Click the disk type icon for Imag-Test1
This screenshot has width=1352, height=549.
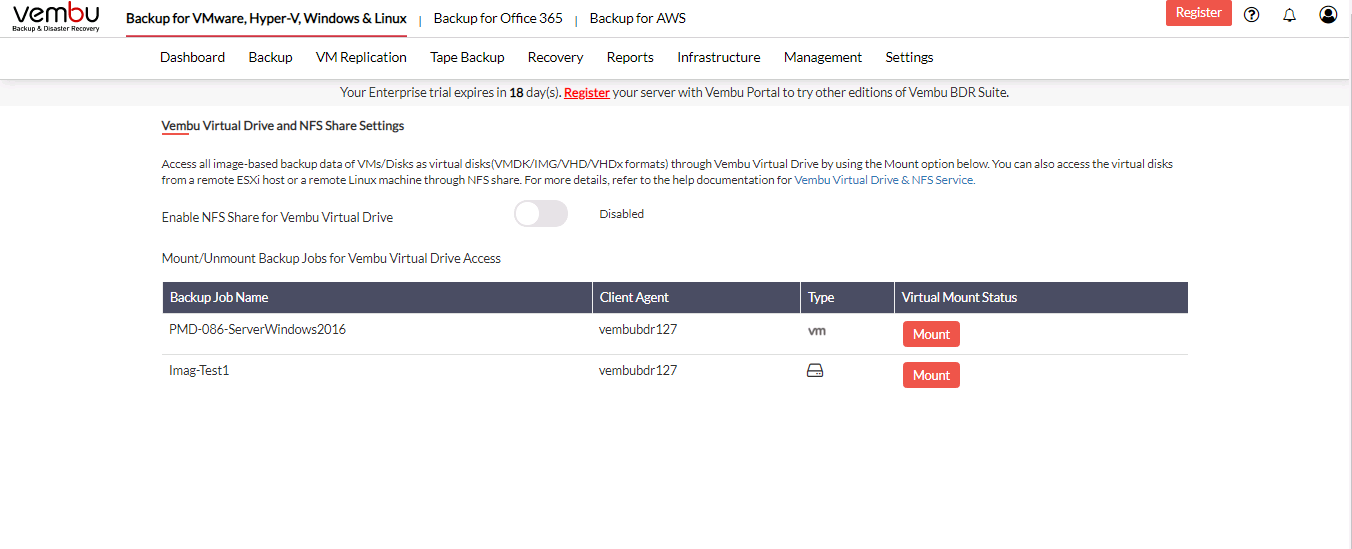(x=815, y=371)
